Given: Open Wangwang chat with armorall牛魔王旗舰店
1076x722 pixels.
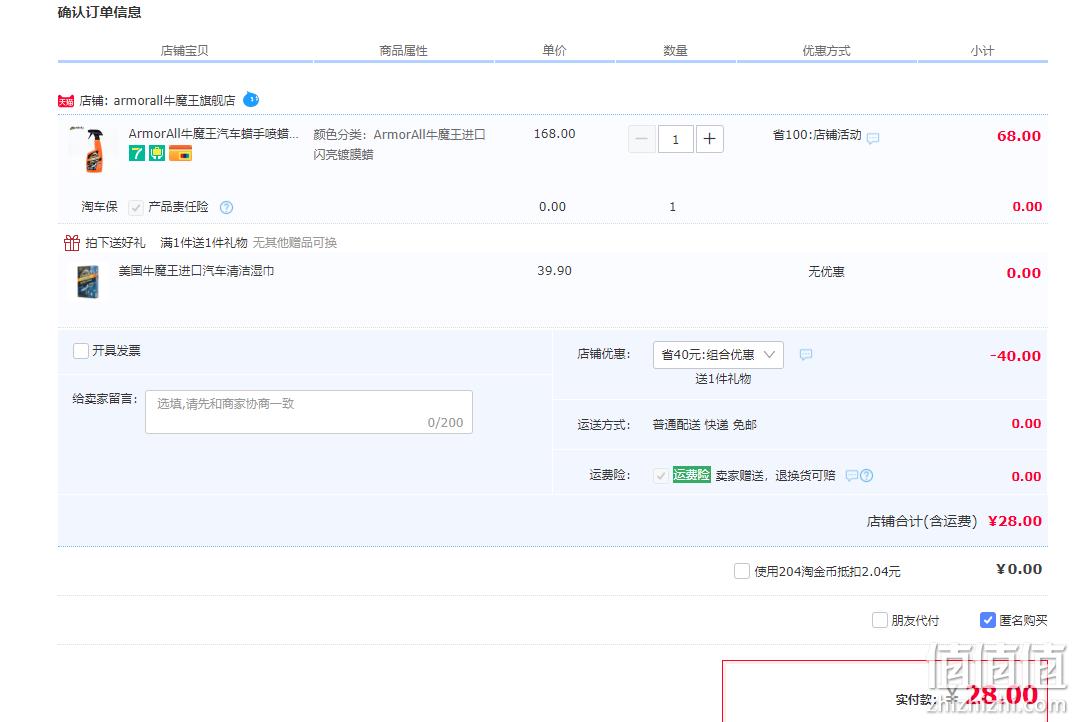Looking at the screenshot, I should click(251, 100).
